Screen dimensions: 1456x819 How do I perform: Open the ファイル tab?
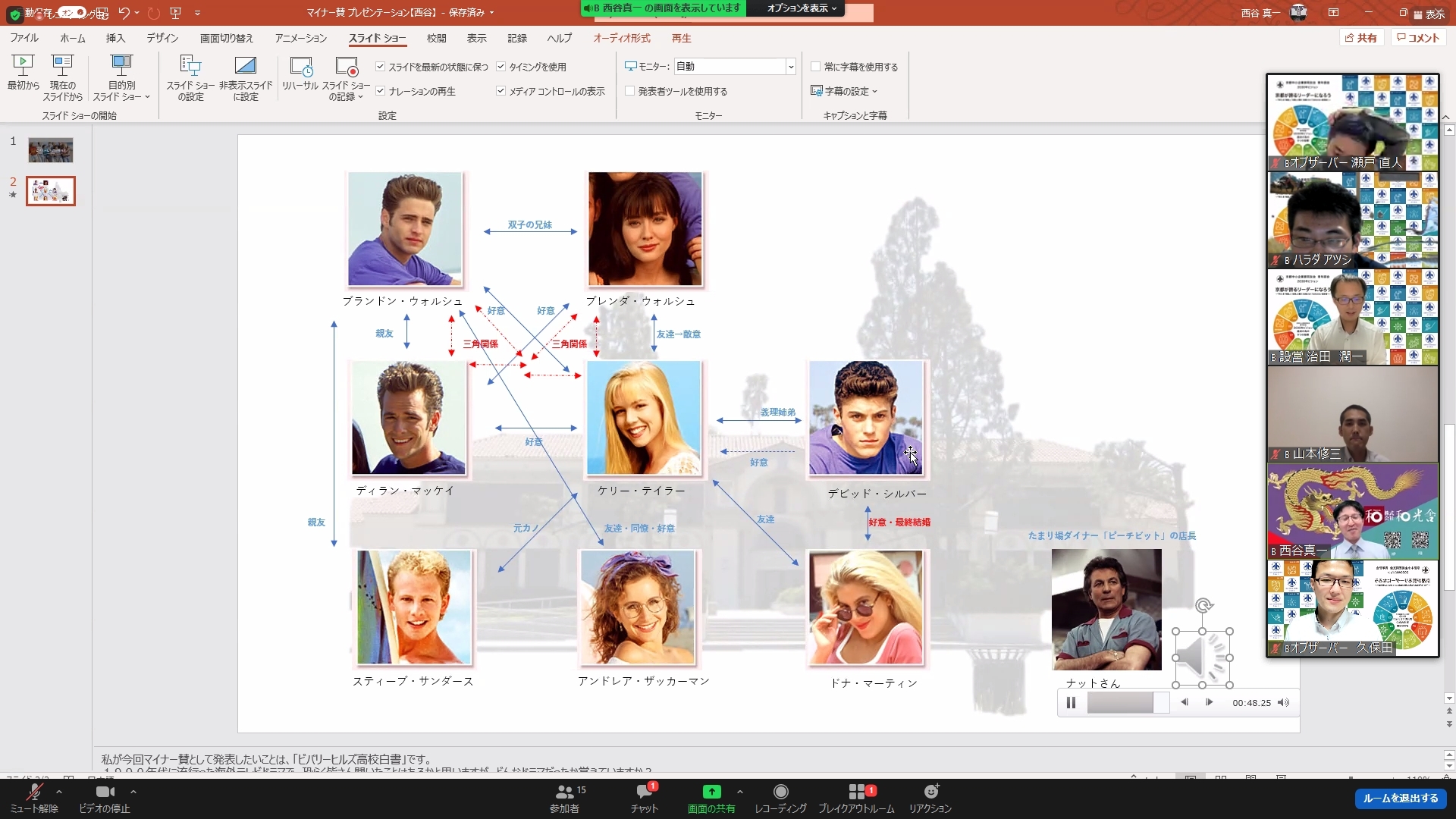(x=24, y=38)
